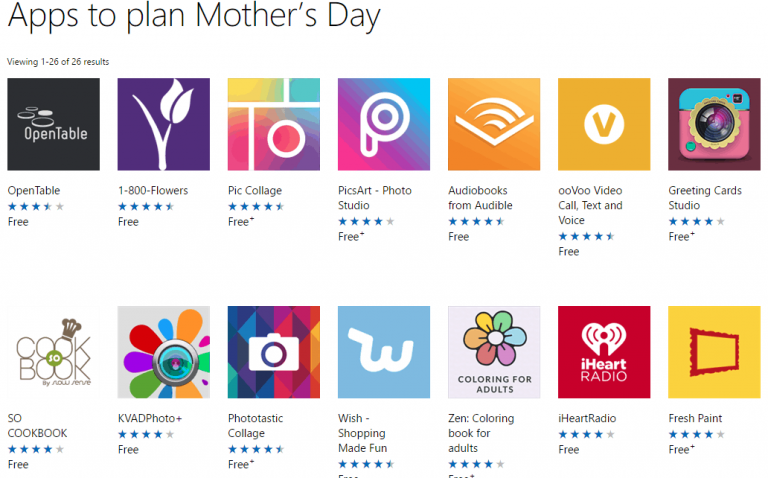Open the Fresh Paint yellow icon
This screenshot has height=478, width=768.
coord(715,352)
